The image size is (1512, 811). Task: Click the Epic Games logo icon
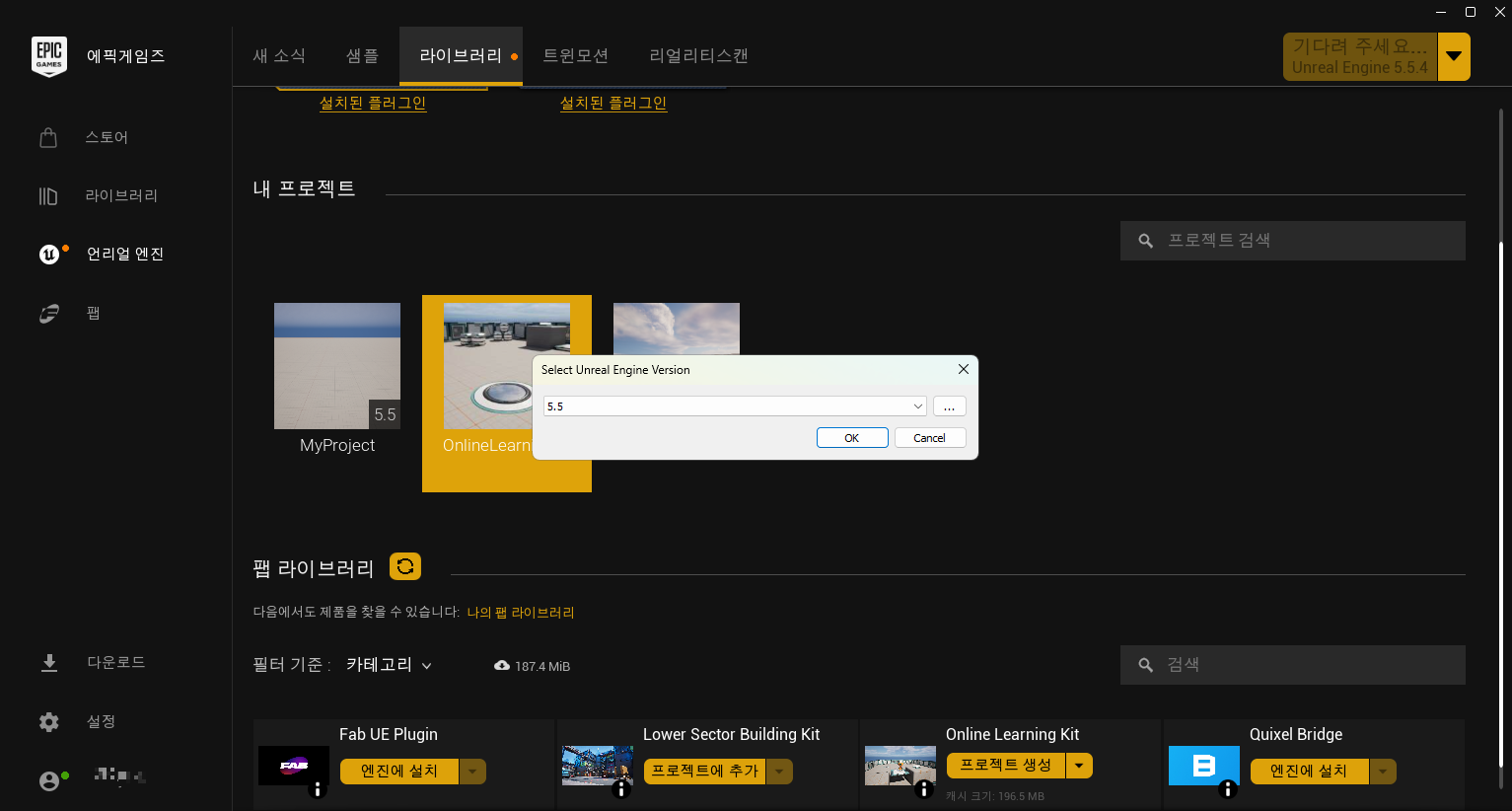coord(49,56)
